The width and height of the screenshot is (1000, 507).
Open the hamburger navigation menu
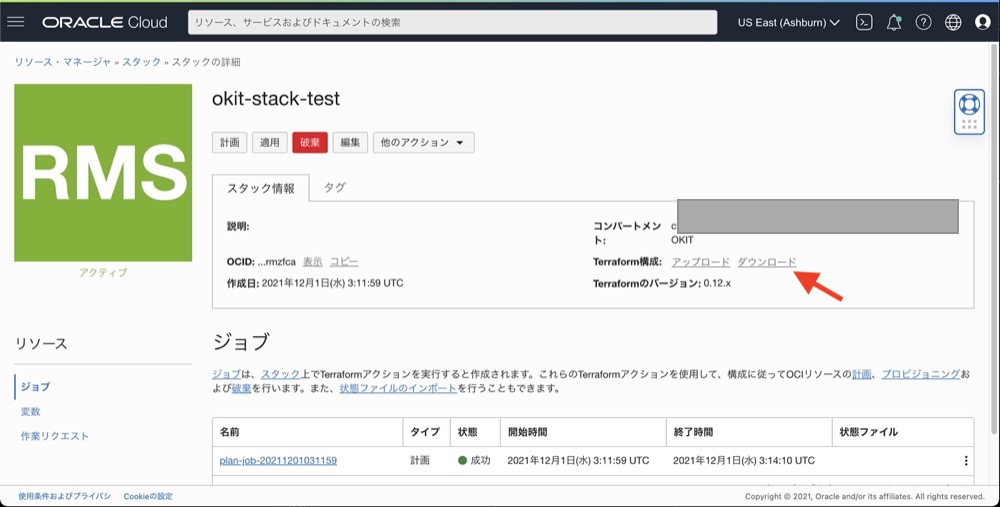16,22
